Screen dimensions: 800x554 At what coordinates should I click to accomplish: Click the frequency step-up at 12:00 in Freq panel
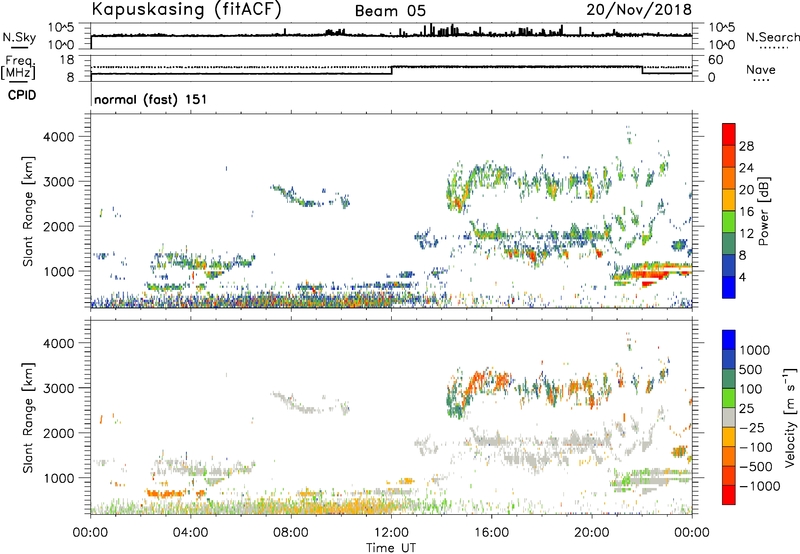392,70
